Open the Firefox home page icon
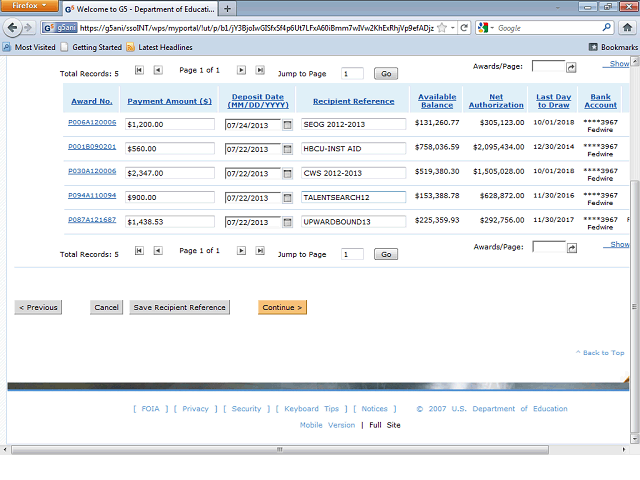Viewport: 640px width, 480px height. pyautogui.click(x=627, y=28)
